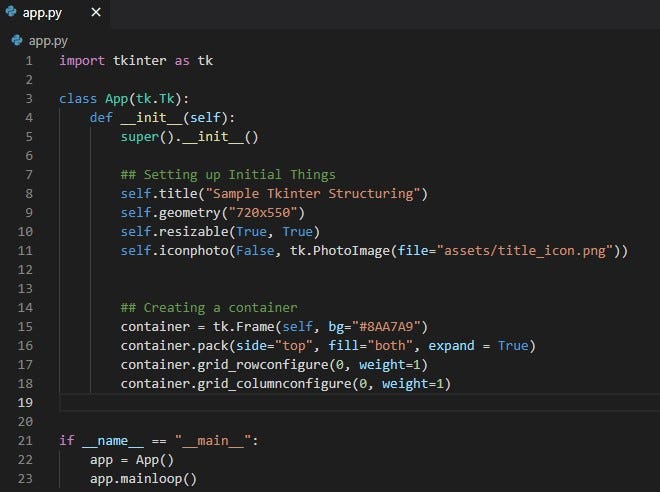Click on container.grid_rowconfigure line

click(274, 365)
